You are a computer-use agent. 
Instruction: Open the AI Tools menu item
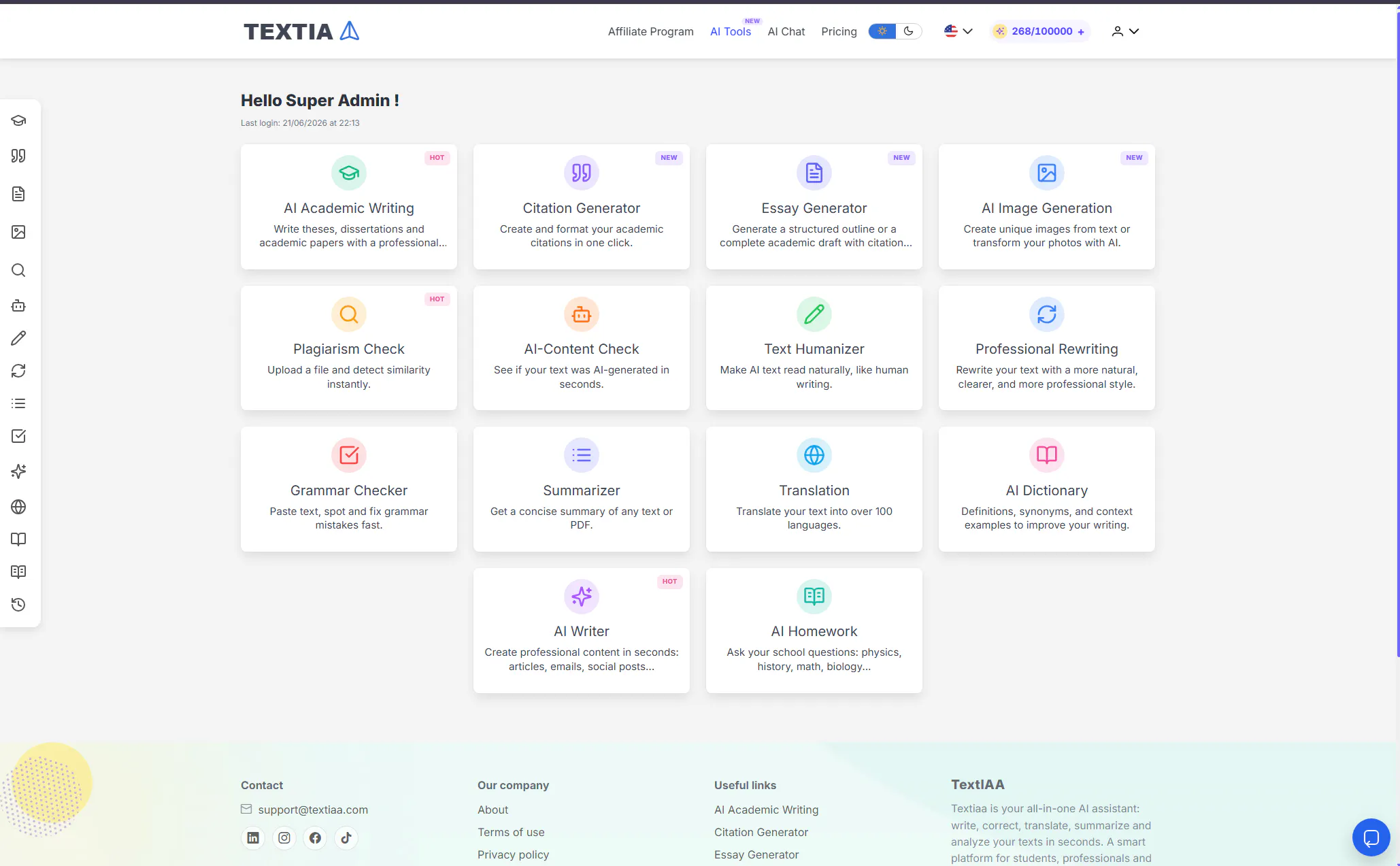(x=731, y=31)
